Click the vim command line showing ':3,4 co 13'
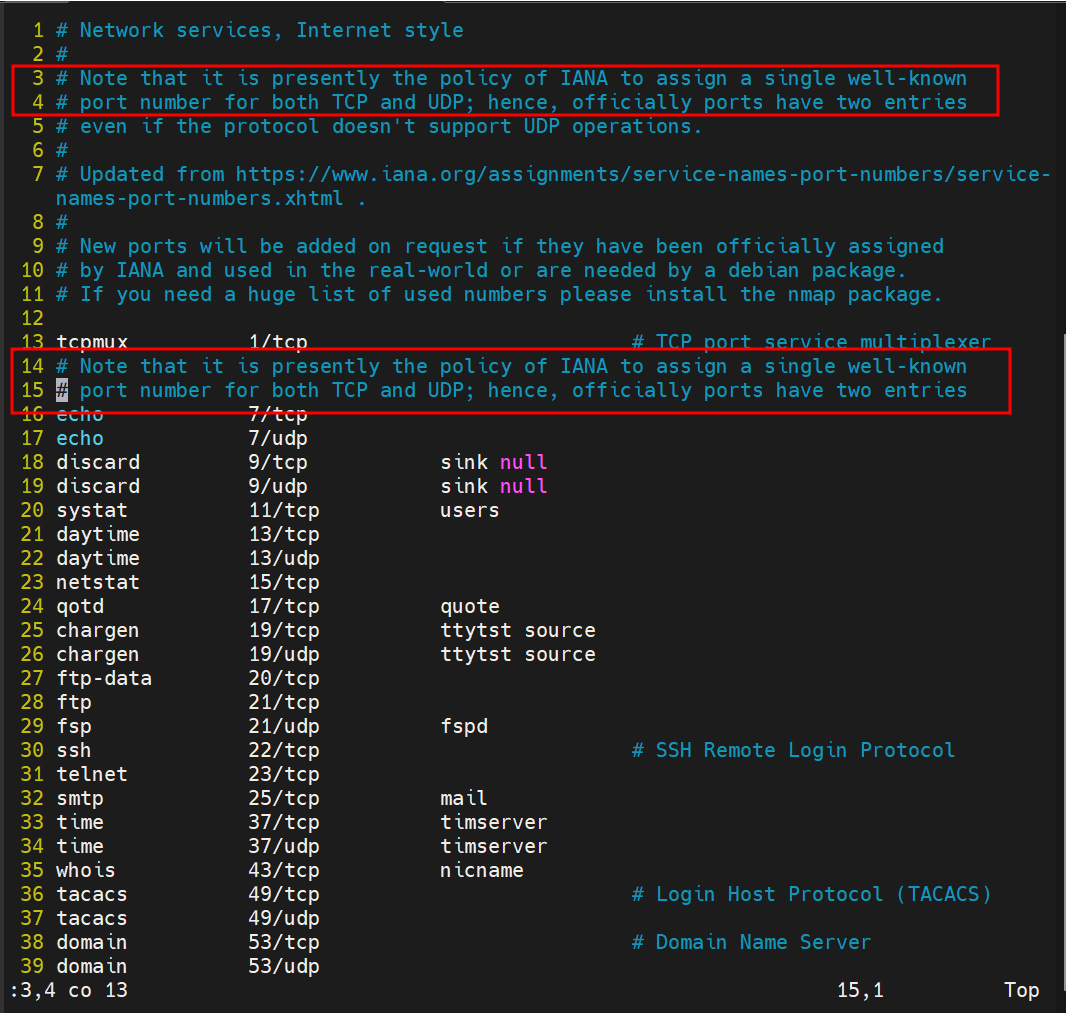Screen dimensions: 1066x1013 (69, 990)
